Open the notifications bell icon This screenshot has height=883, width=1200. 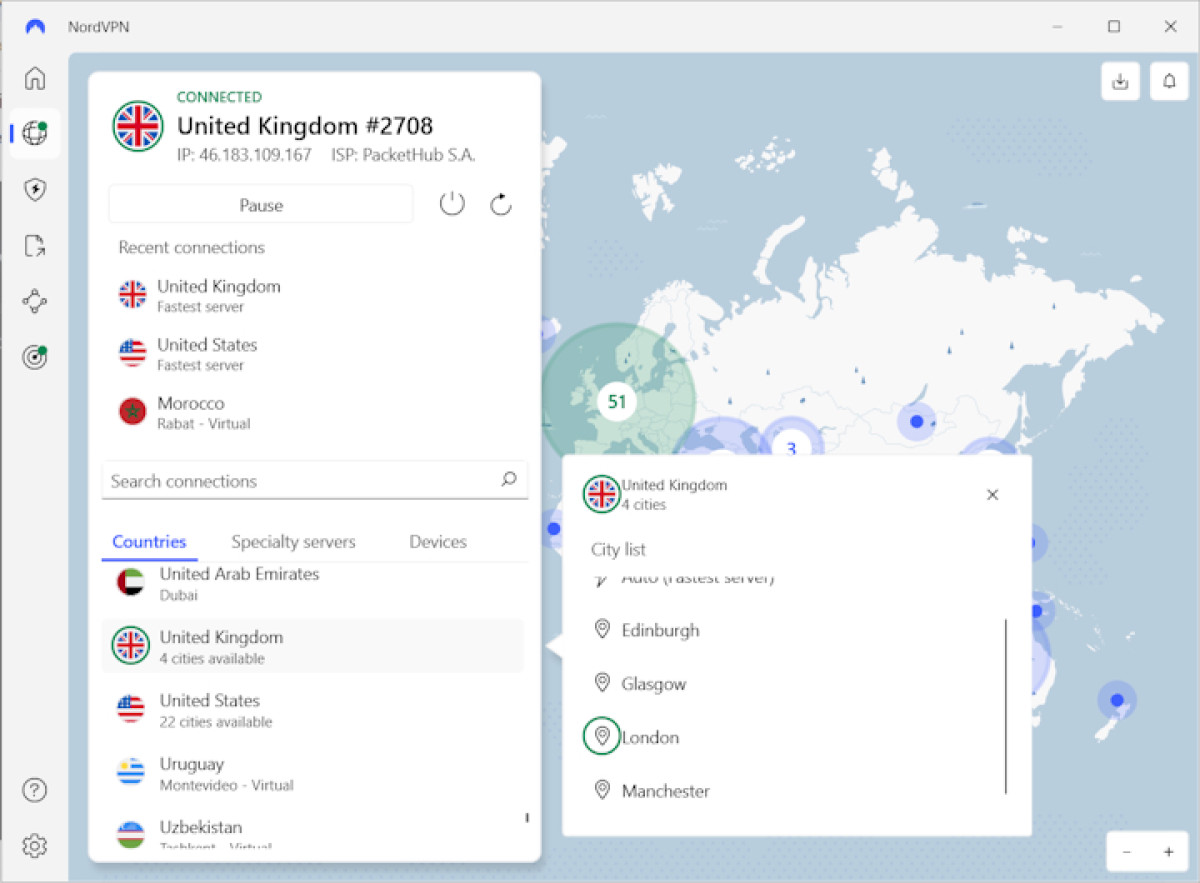pyautogui.click(x=1169, y=81)
